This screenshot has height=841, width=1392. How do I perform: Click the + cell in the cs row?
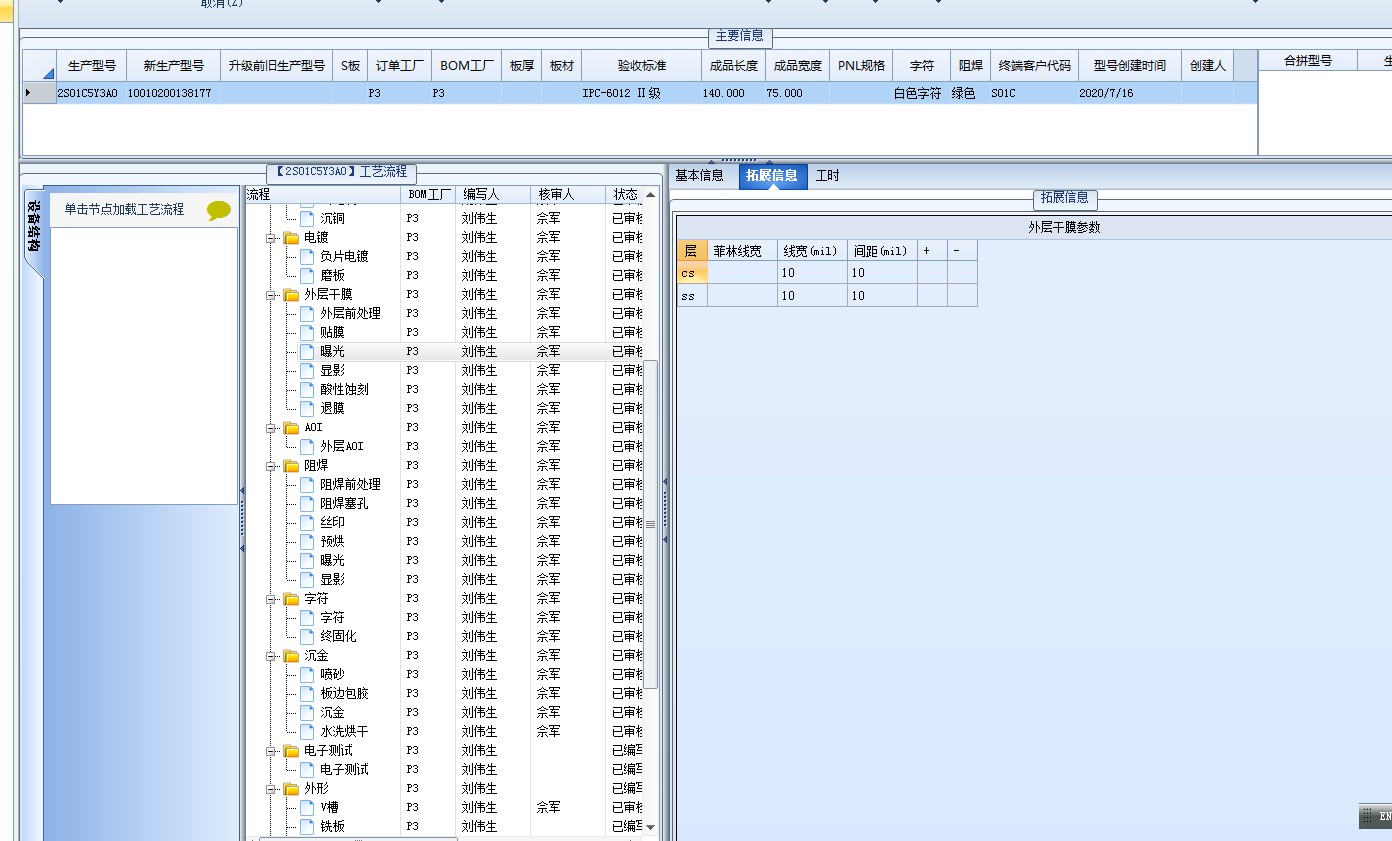pos(932,273)
